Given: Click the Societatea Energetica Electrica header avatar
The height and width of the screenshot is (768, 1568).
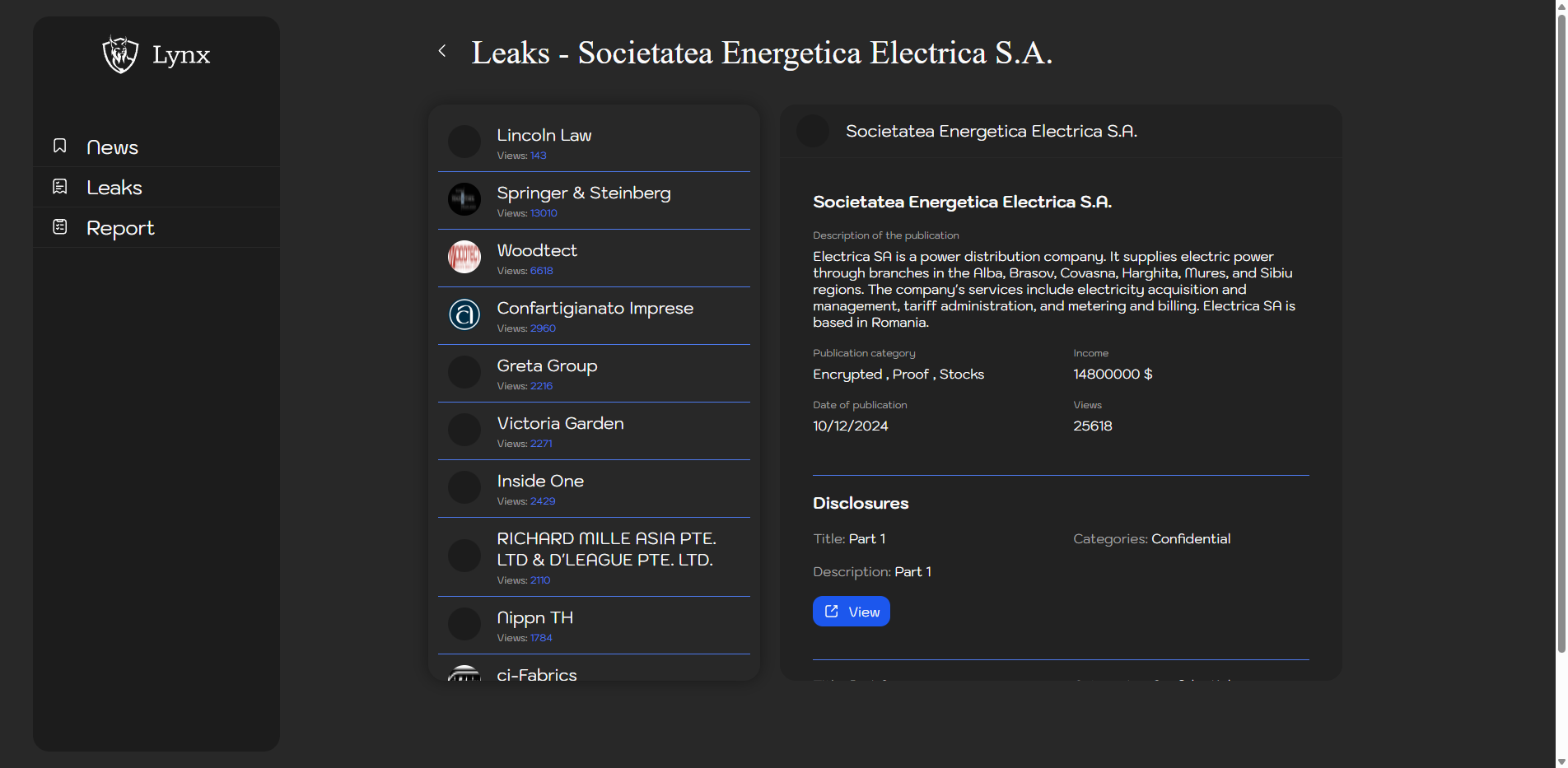Looking at the screenshot, I should [x=813, y=131].
